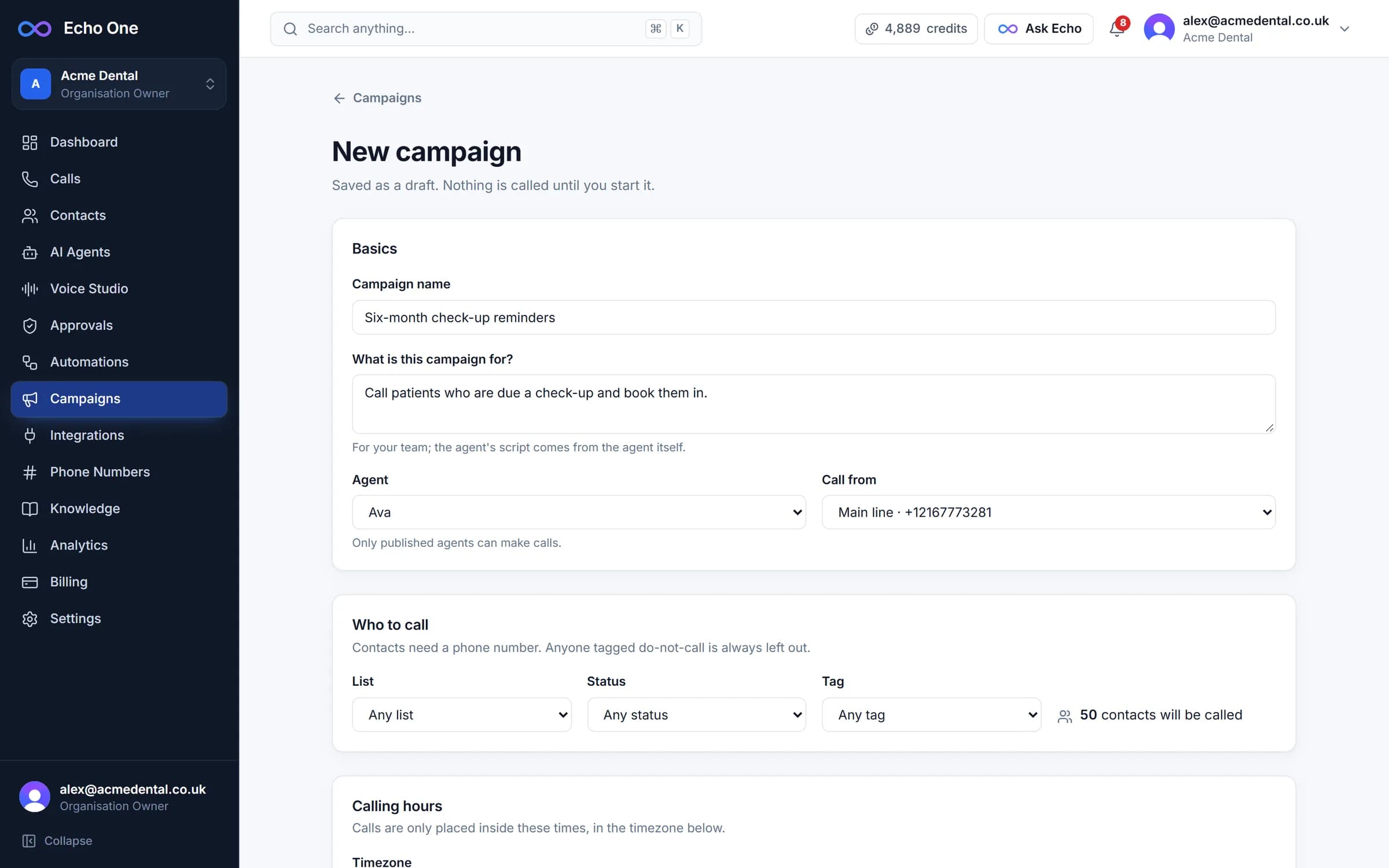
Task: Focus the Search anything box
Action: click(x=486, y=29)
